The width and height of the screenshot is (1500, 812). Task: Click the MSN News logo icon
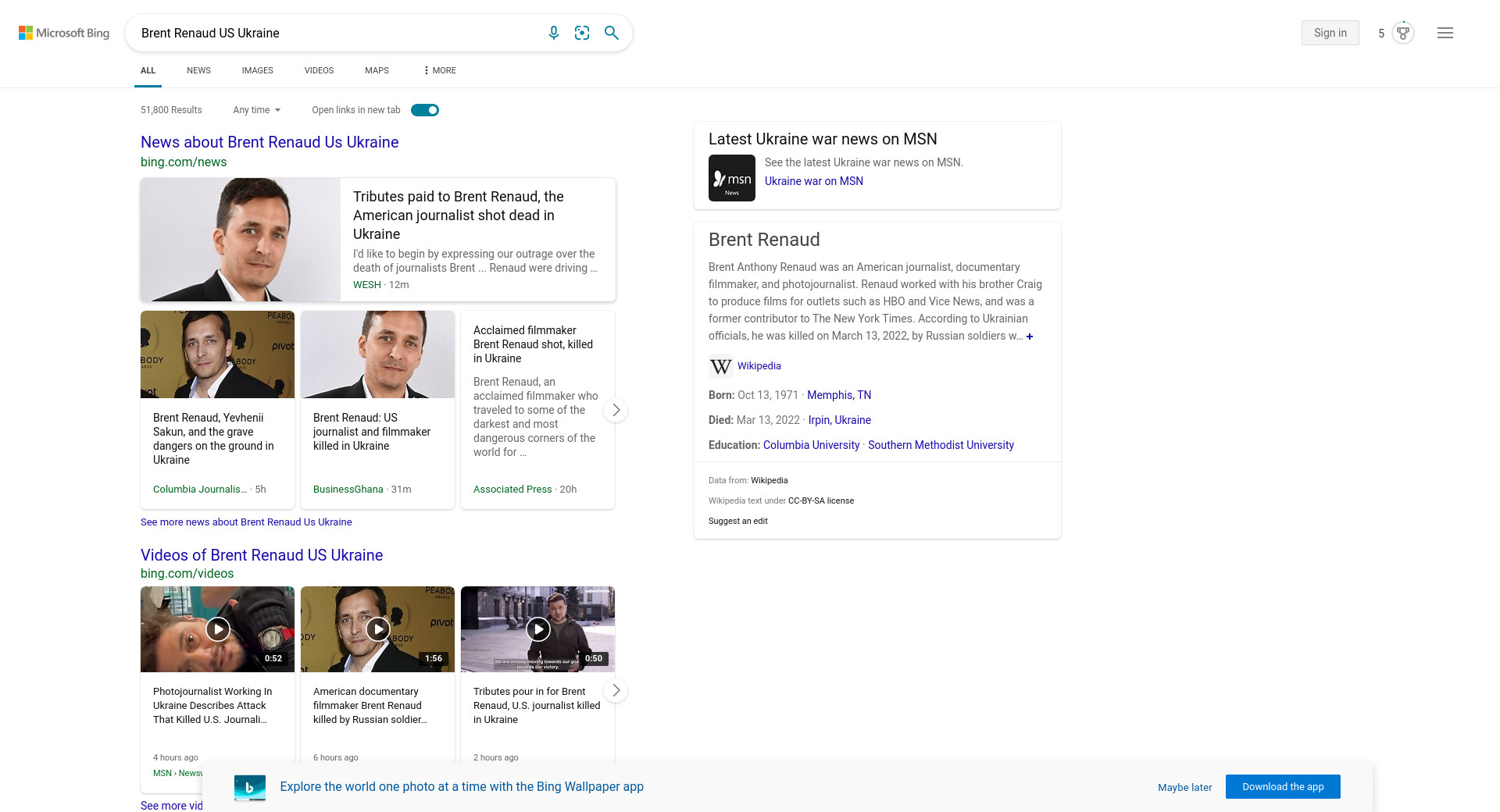point(731,178)
